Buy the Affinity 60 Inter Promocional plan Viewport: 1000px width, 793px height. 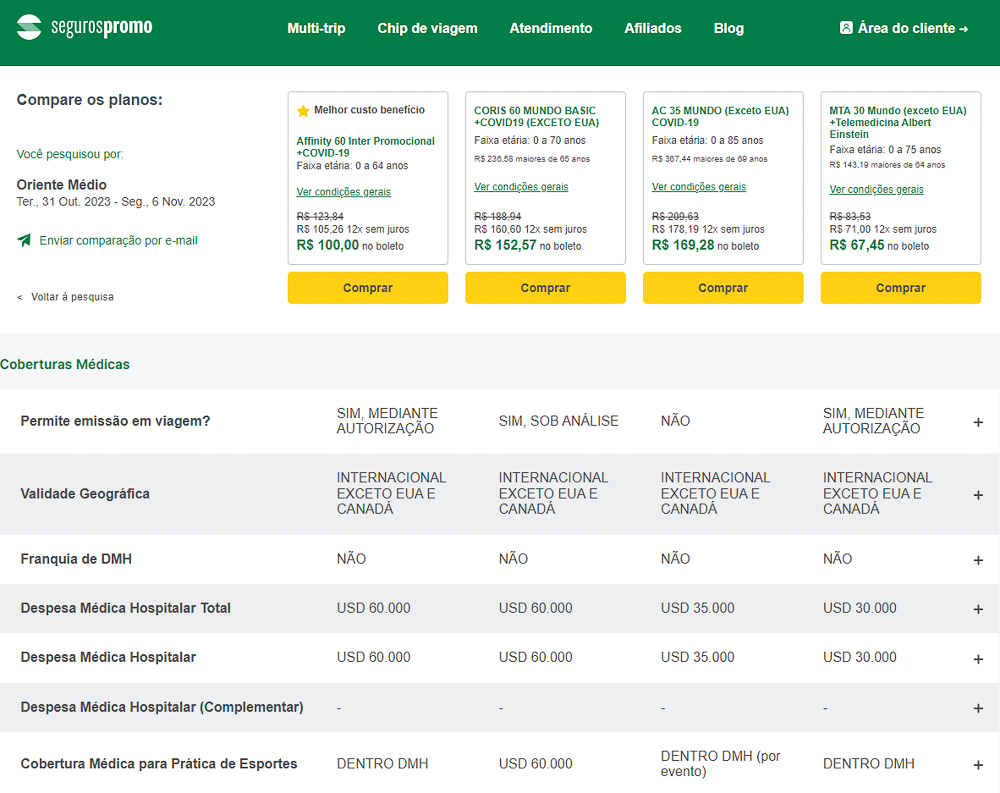point(368,288)
